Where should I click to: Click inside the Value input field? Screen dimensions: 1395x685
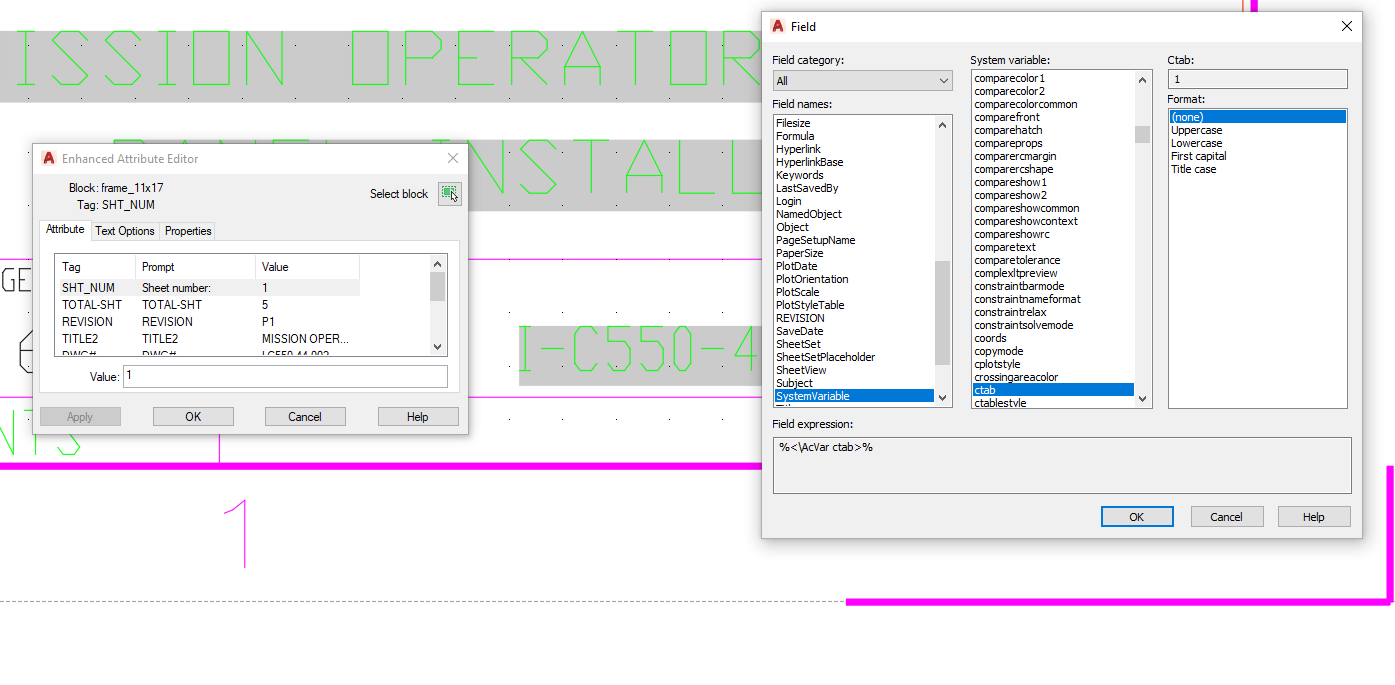tap(284, 377)
